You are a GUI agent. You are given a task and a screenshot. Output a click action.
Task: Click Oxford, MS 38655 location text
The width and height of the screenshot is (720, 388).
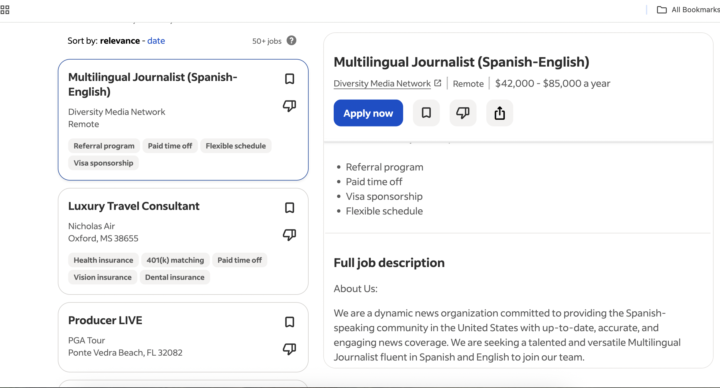coord(103,238)
